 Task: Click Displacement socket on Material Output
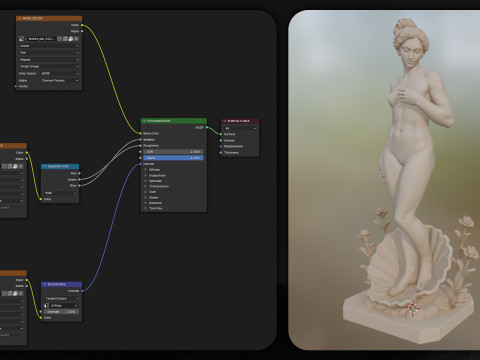221,146
